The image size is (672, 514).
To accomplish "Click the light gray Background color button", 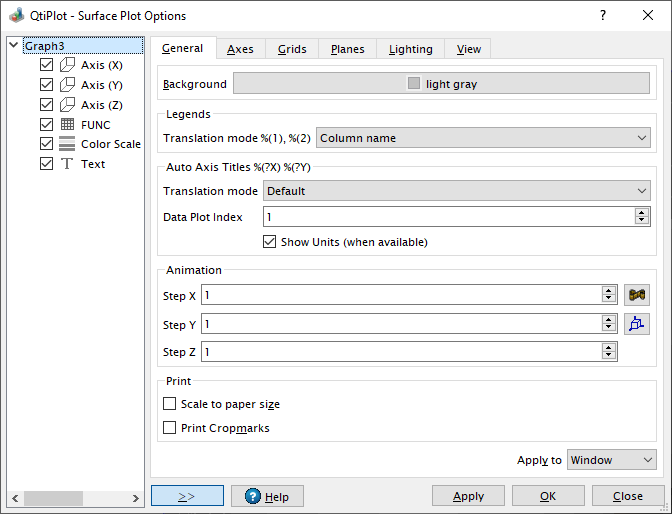I will 441,84.
